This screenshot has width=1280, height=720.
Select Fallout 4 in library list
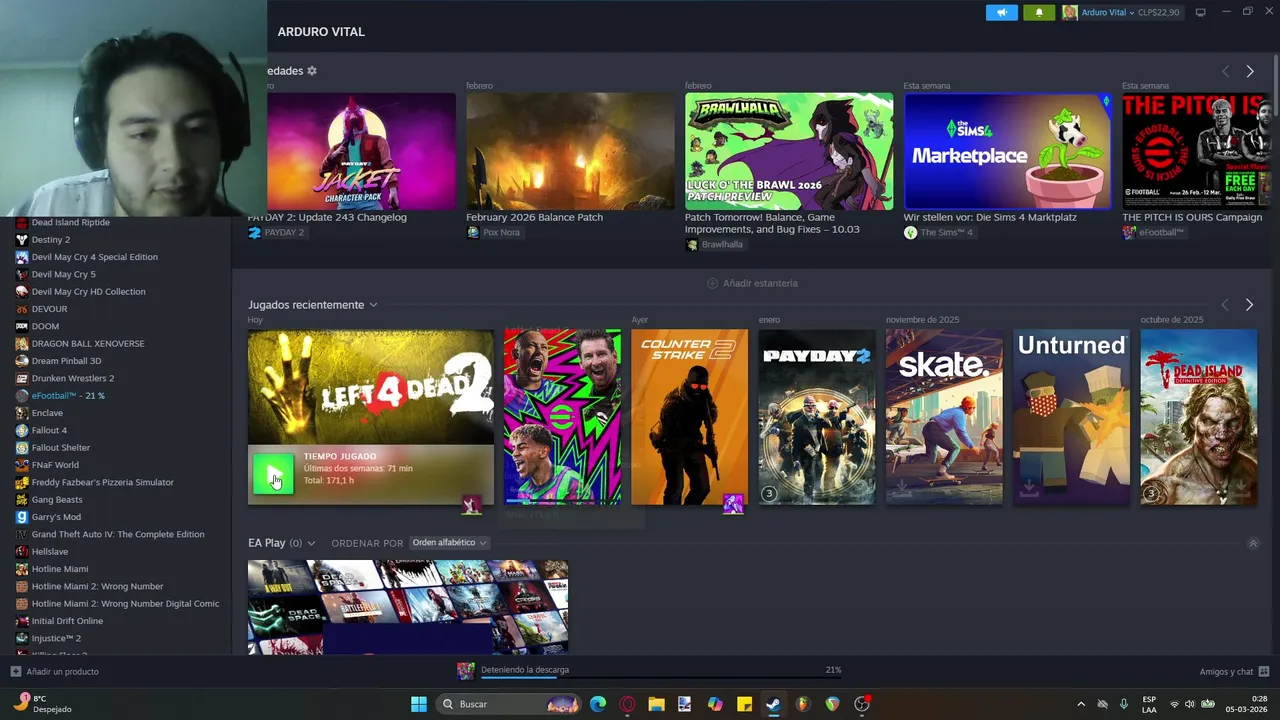(50, 431)
